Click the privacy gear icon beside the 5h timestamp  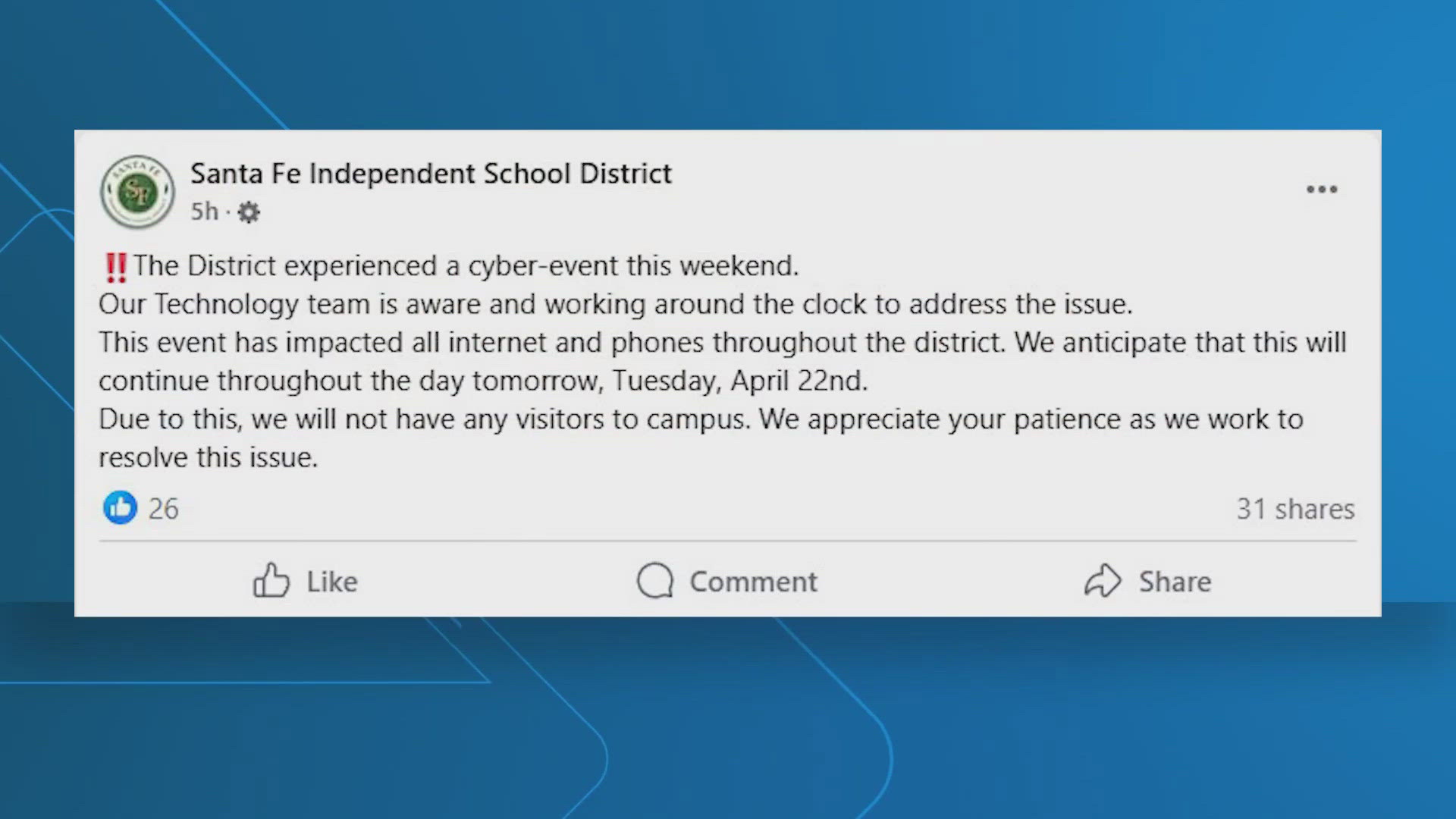[249, 213]
